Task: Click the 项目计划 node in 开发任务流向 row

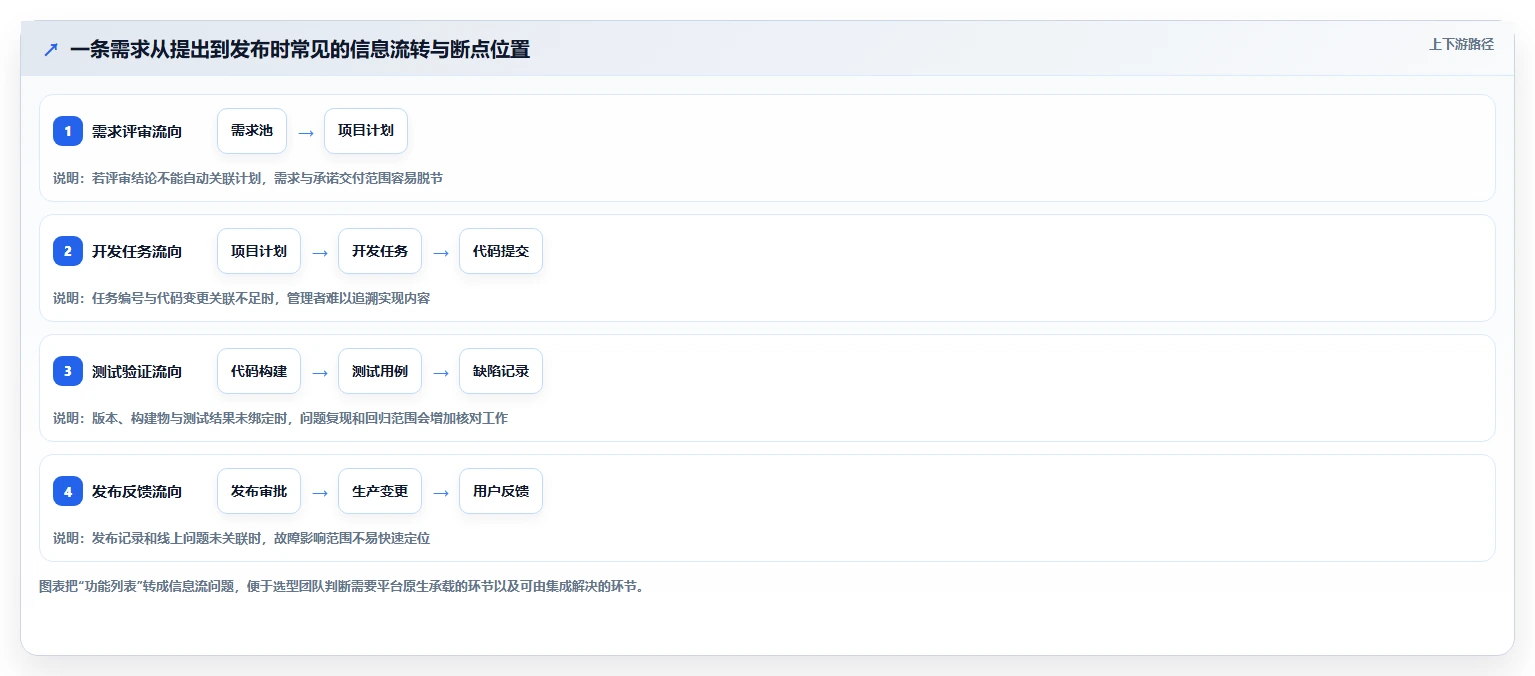Action: 259,251
